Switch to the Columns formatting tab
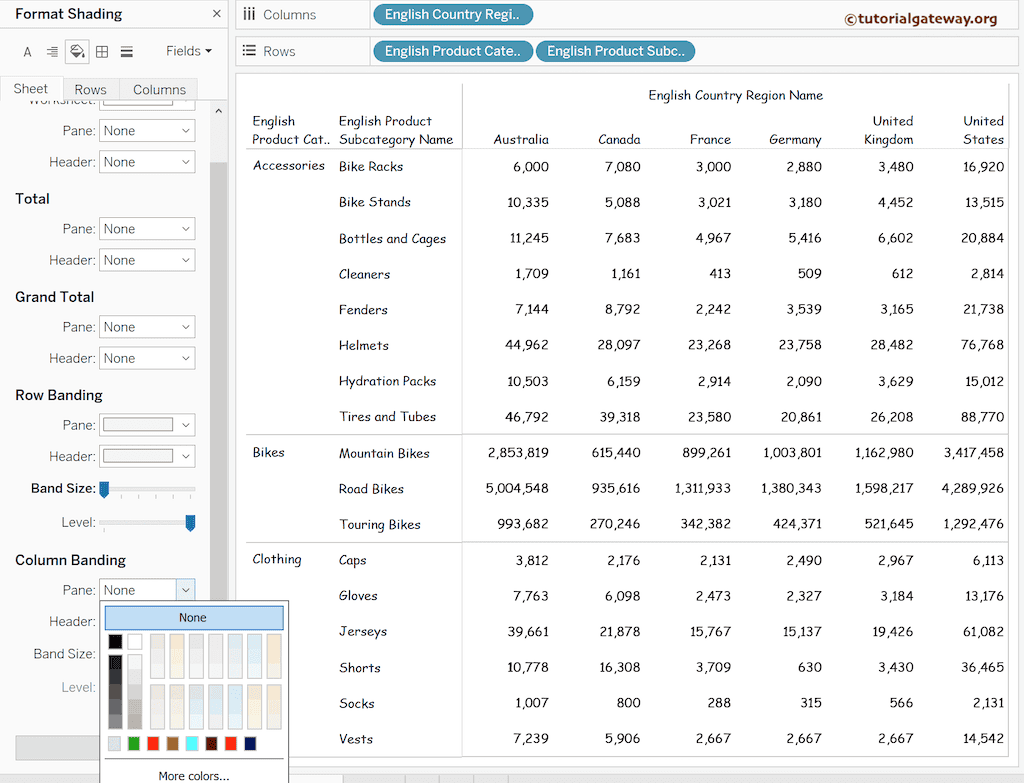This screenshot has width=1024, height=783. [x=159, y=88]
